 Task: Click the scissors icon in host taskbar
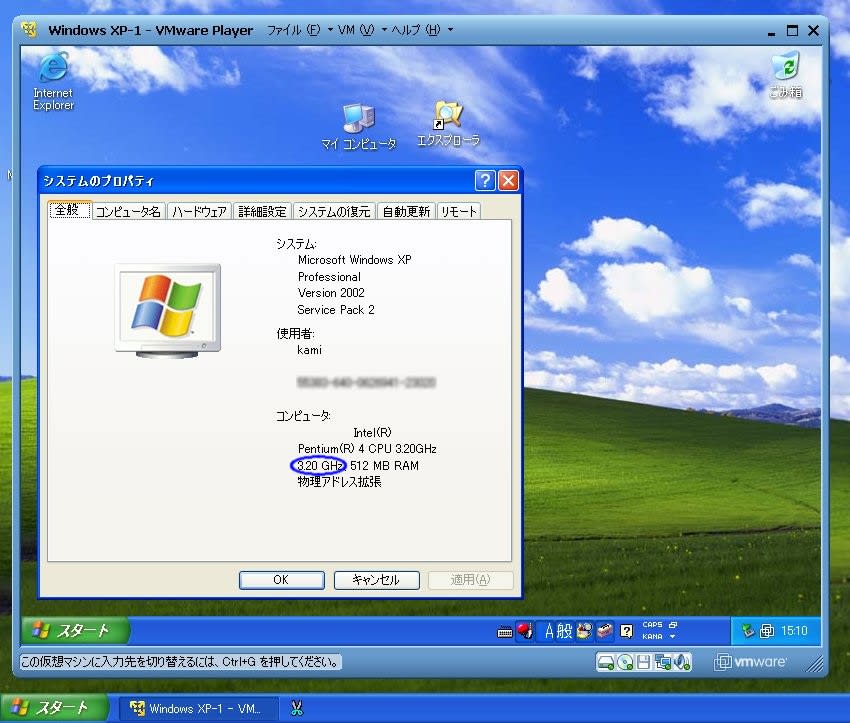296,708
